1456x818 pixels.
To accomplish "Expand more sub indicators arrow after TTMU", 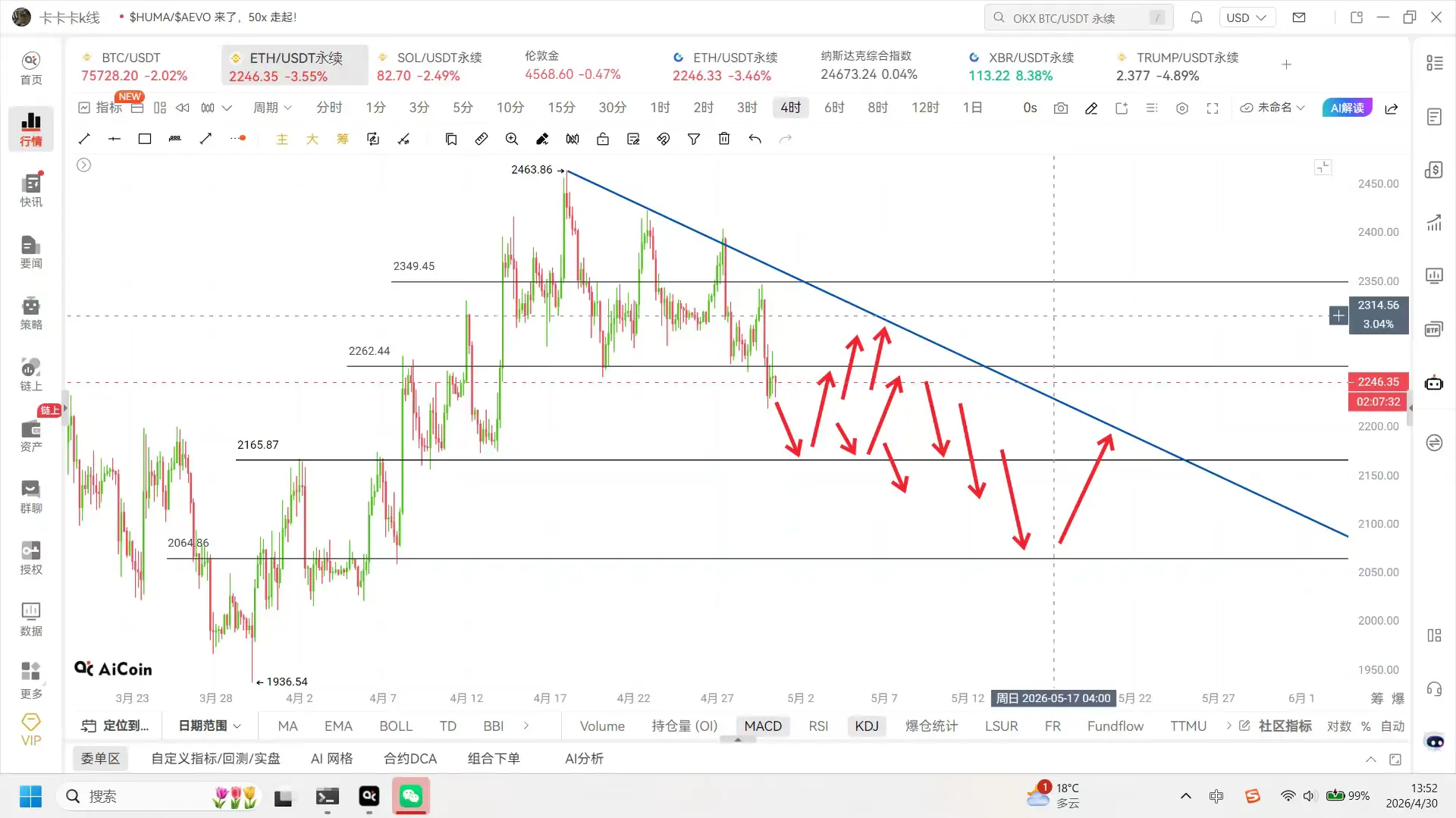I will 1228,726.
